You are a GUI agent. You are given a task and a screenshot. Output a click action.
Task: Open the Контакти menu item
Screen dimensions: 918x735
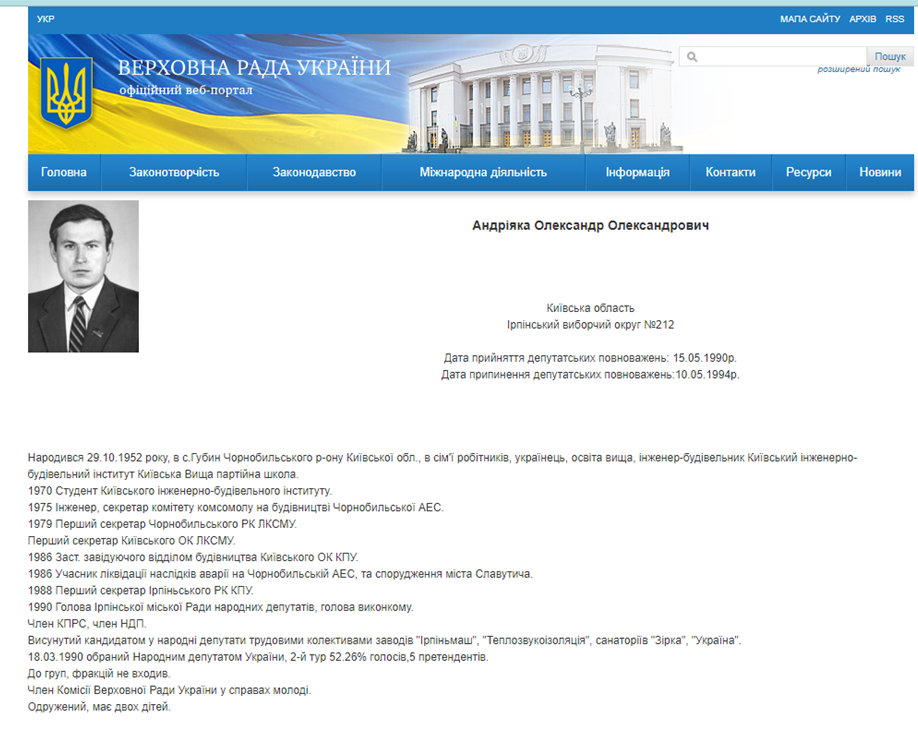[x=731, y=172]
